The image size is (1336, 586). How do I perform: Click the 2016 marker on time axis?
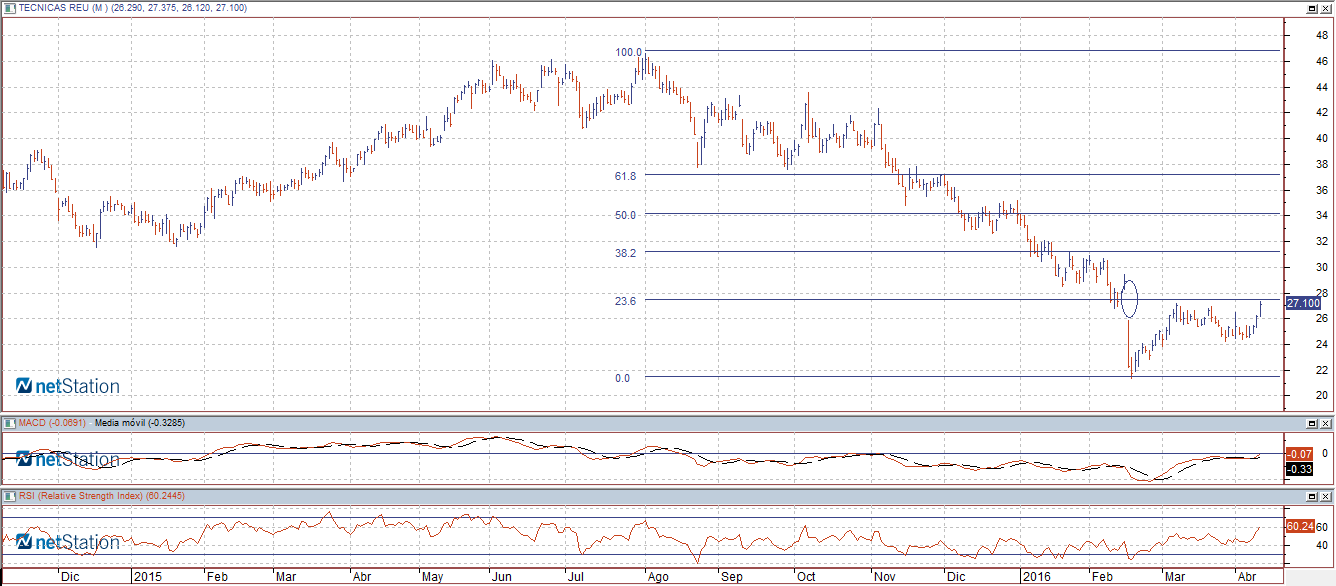tap(1035, 577)
